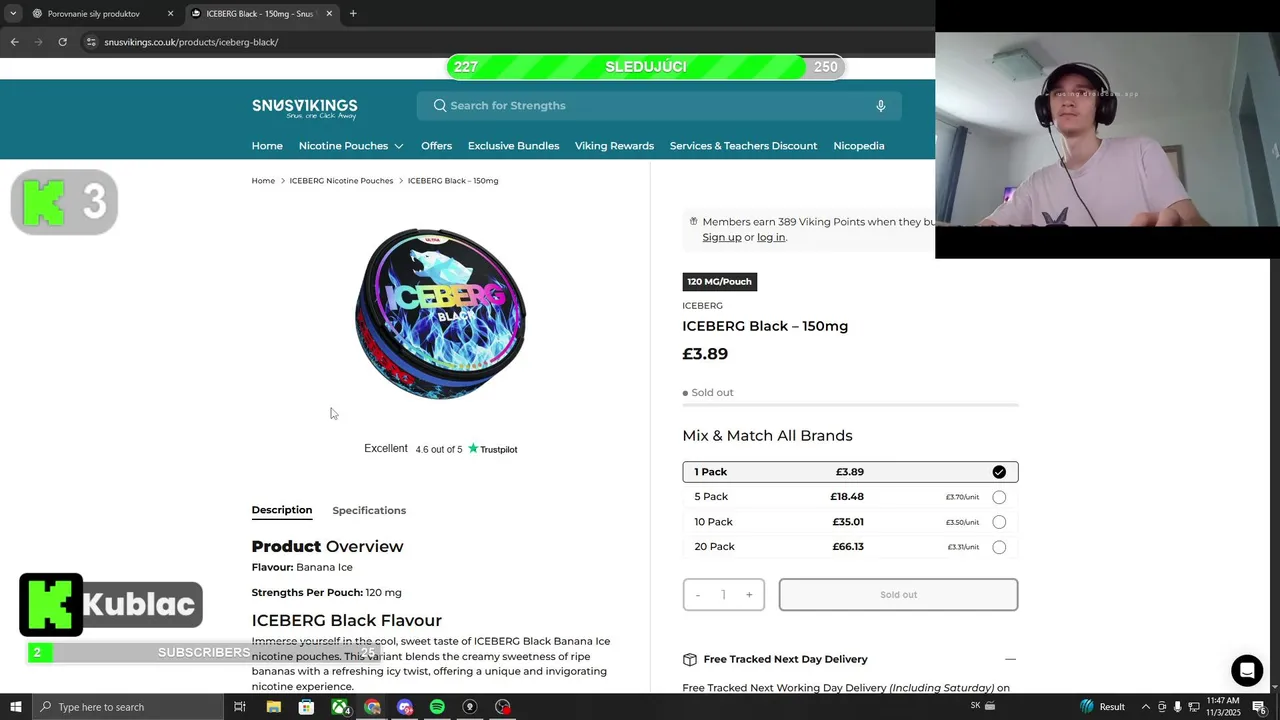Open the tab search dropdown arrow
This screenshot has width=1280, height=720.
13,14
